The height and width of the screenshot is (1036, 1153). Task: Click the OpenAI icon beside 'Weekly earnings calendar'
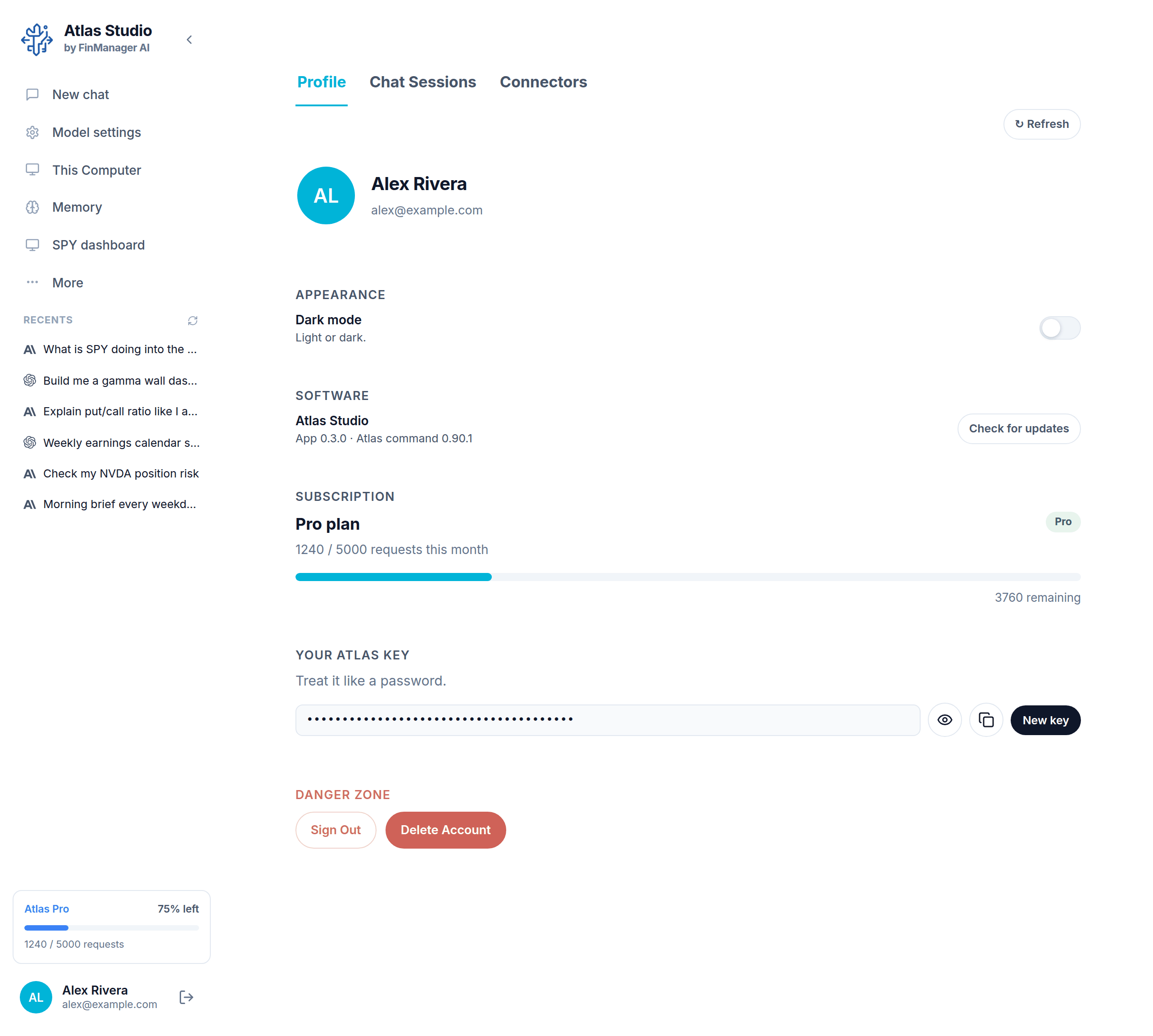point(30,442)
